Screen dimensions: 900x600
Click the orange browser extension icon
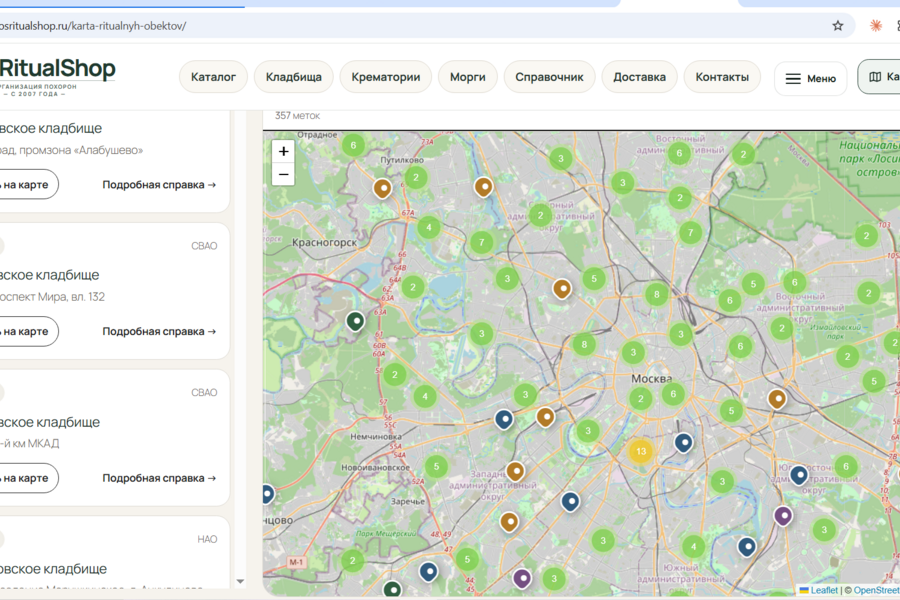[x=875, y=25]
